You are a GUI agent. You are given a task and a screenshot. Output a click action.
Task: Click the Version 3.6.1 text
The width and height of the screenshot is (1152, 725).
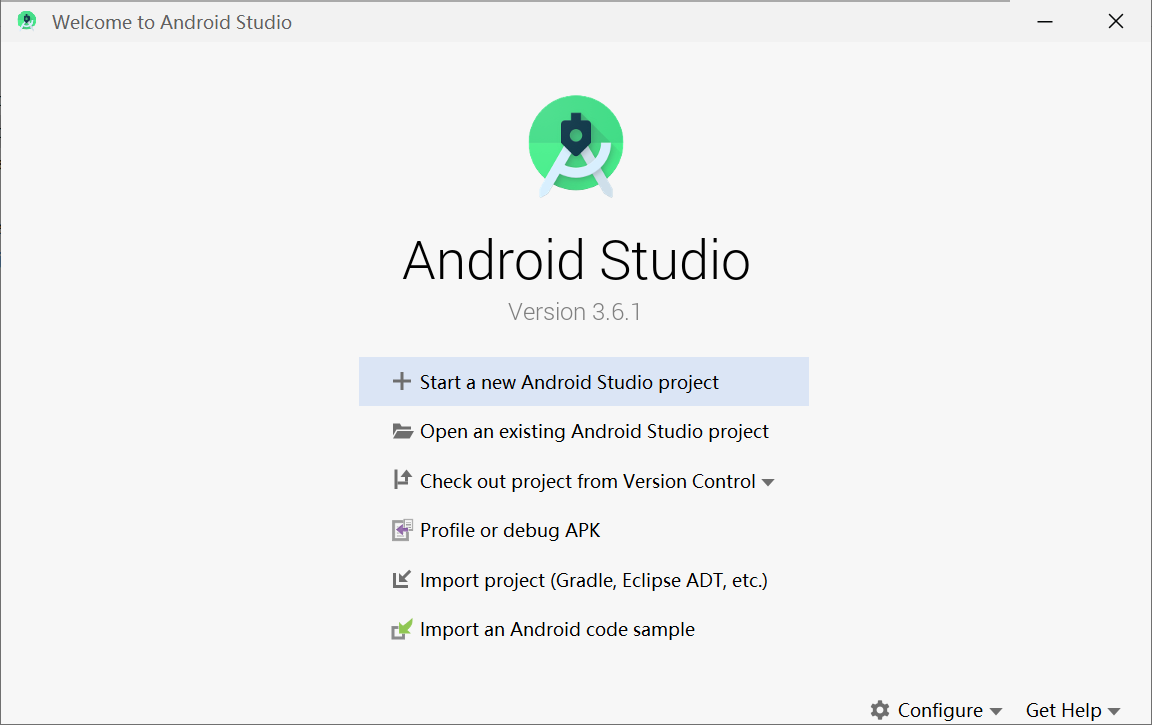coord(575,312)
